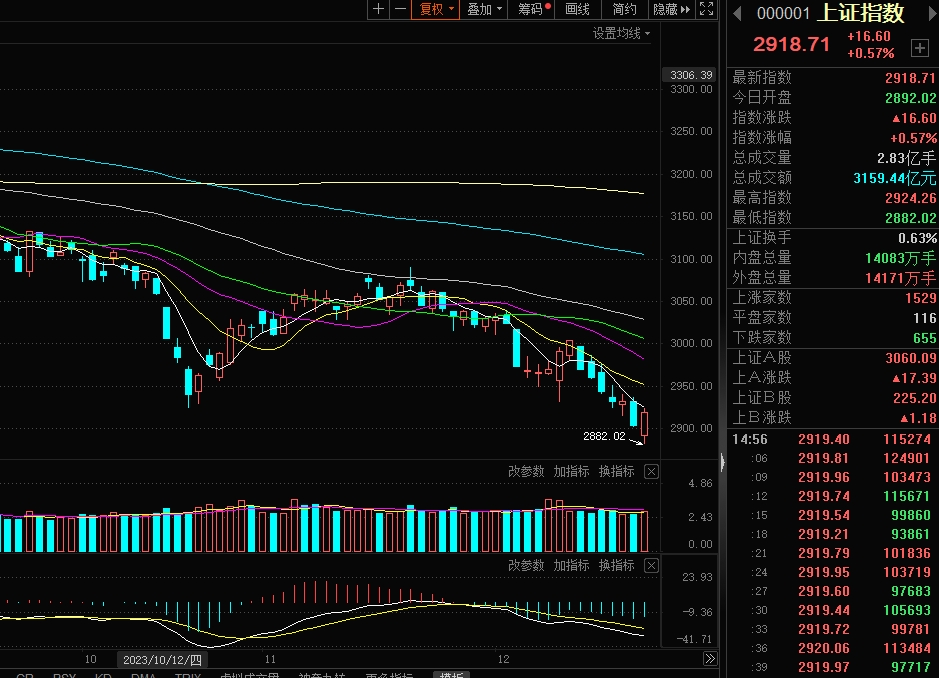Toggle the 隐藏 hide panel button

(x=671, y=9)
